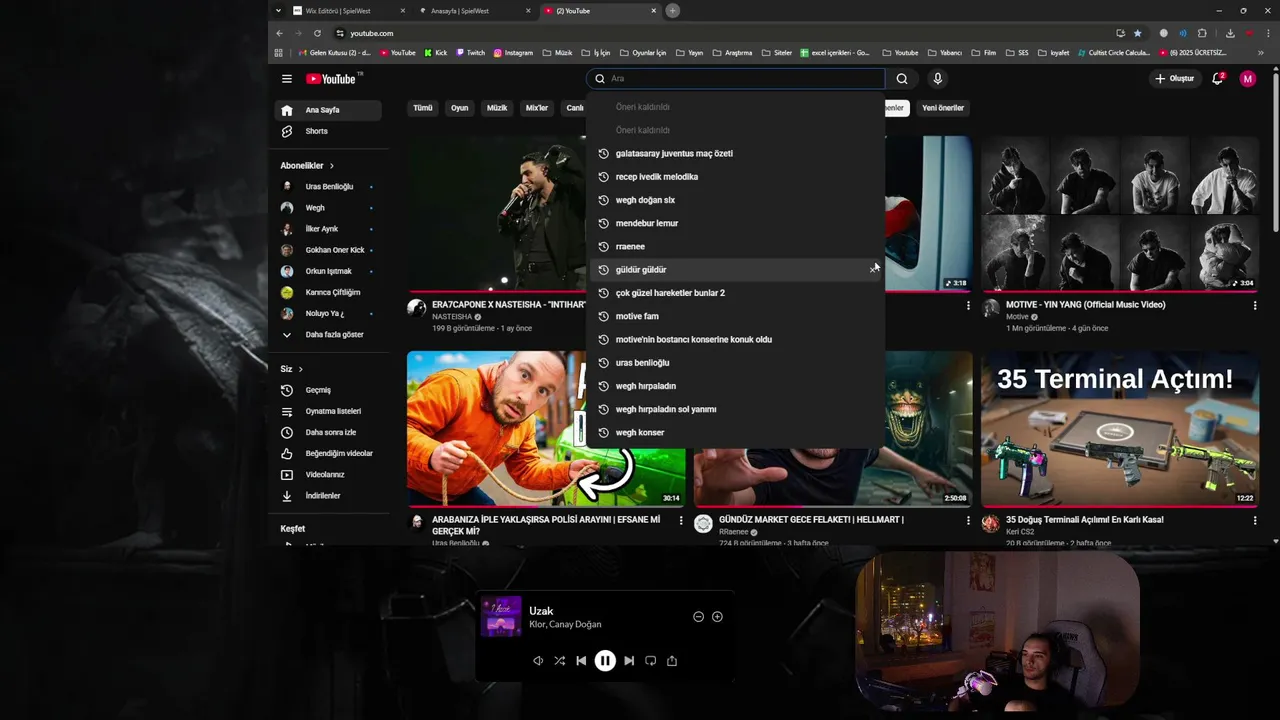
Task: Open more options for GÜNDÜZ MARKET video
Action: [968, 521]
